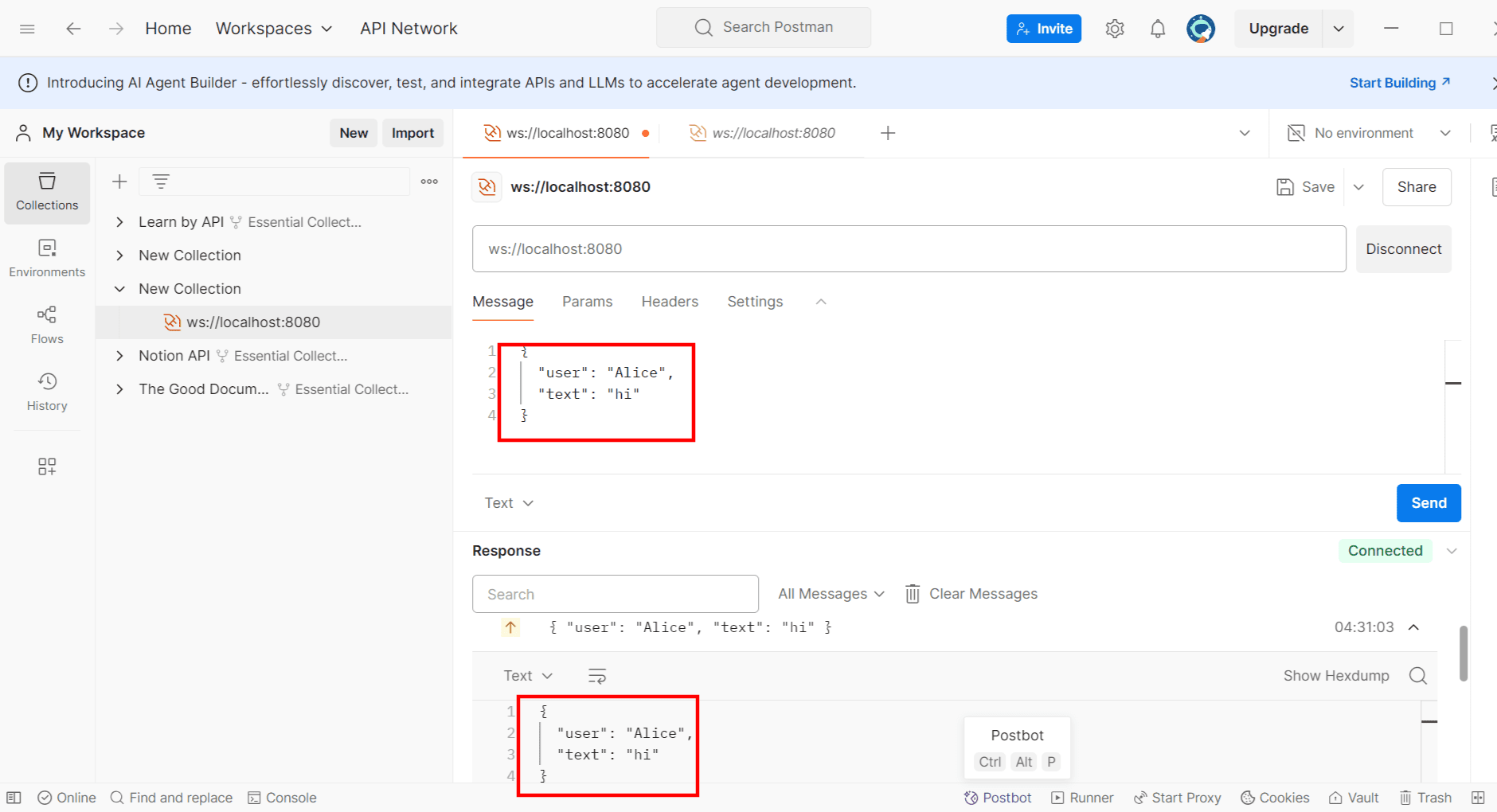Open the notifications bell

coord(1158,28)
